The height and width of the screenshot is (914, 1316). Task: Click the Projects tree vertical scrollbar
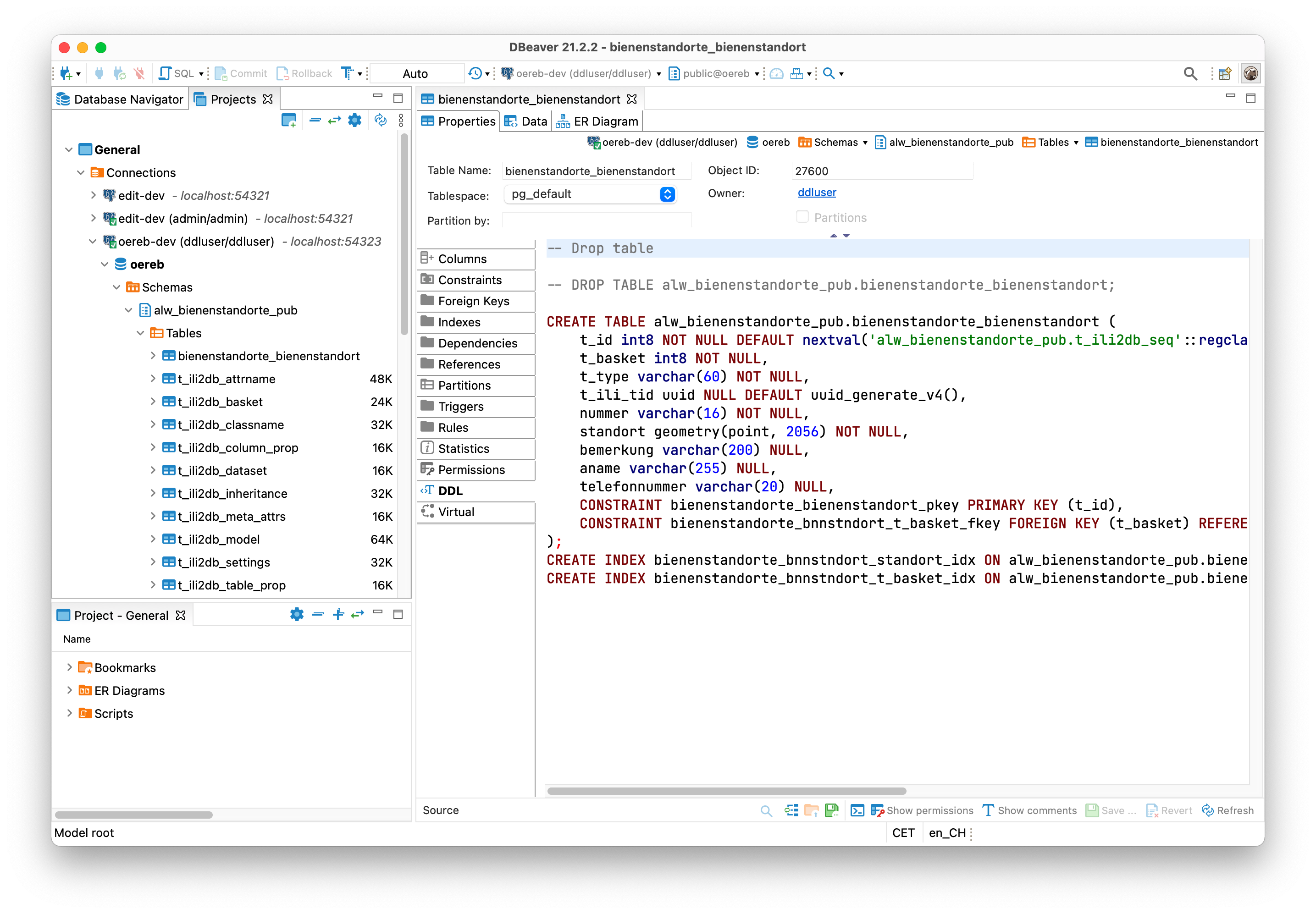click(x=404, y=234)
